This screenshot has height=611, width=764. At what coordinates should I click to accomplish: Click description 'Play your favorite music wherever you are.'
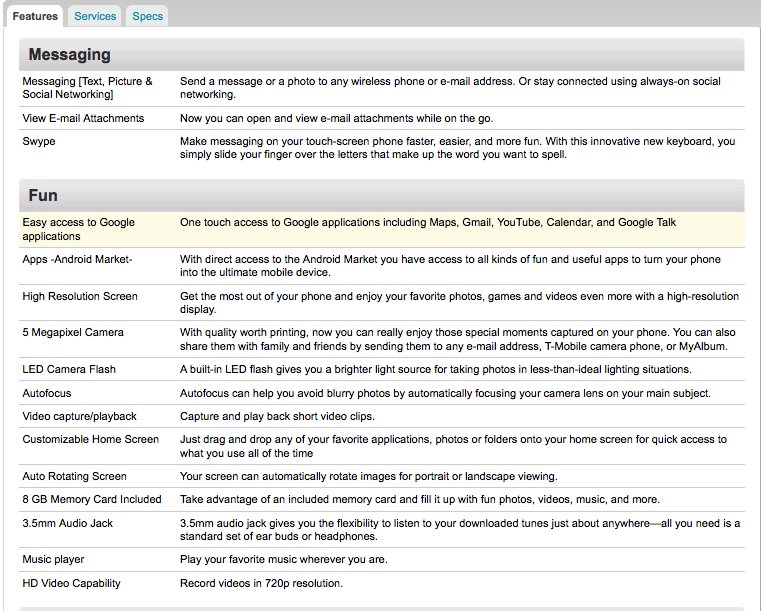284,559
